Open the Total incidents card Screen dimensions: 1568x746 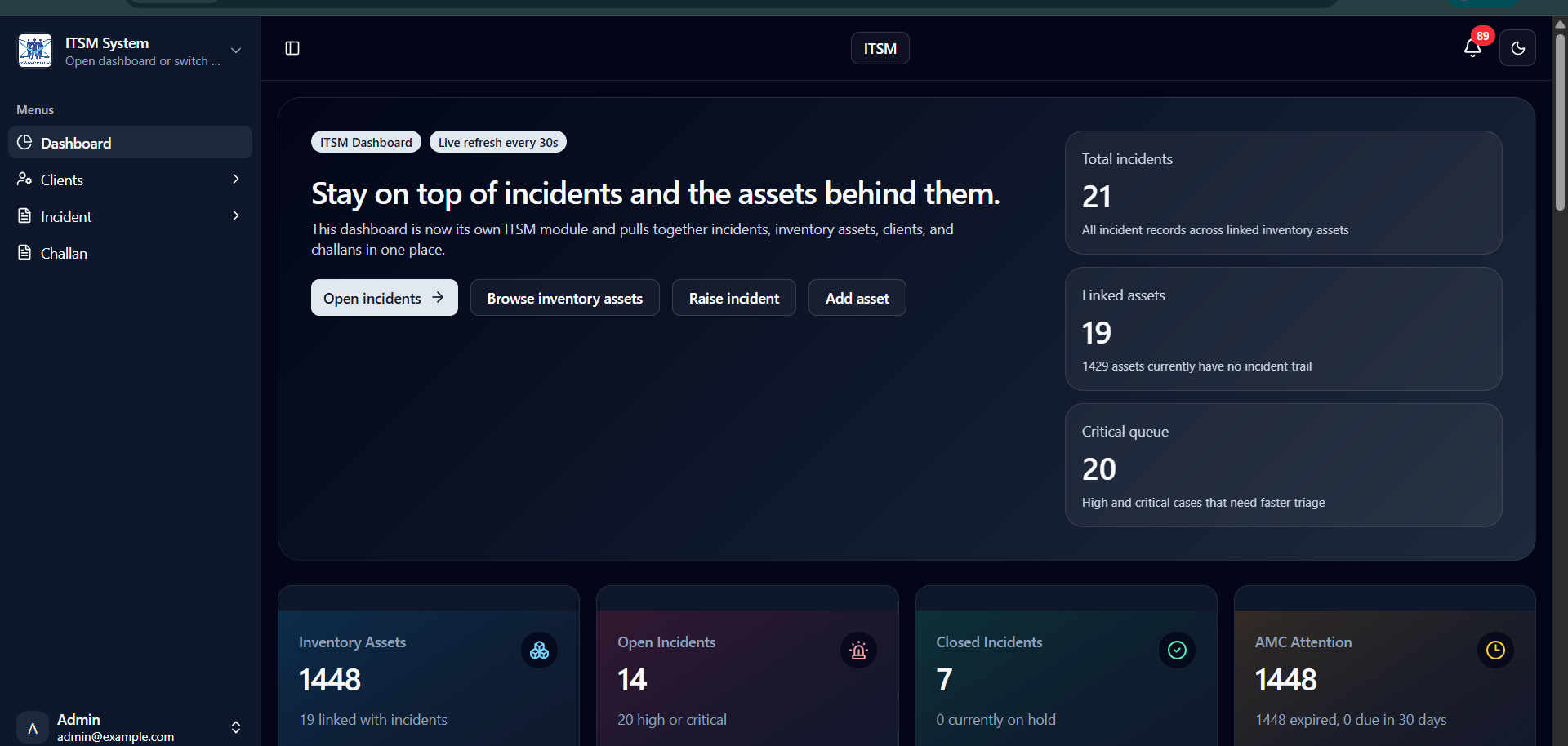pyautogui.click(x=1283, y=193)
